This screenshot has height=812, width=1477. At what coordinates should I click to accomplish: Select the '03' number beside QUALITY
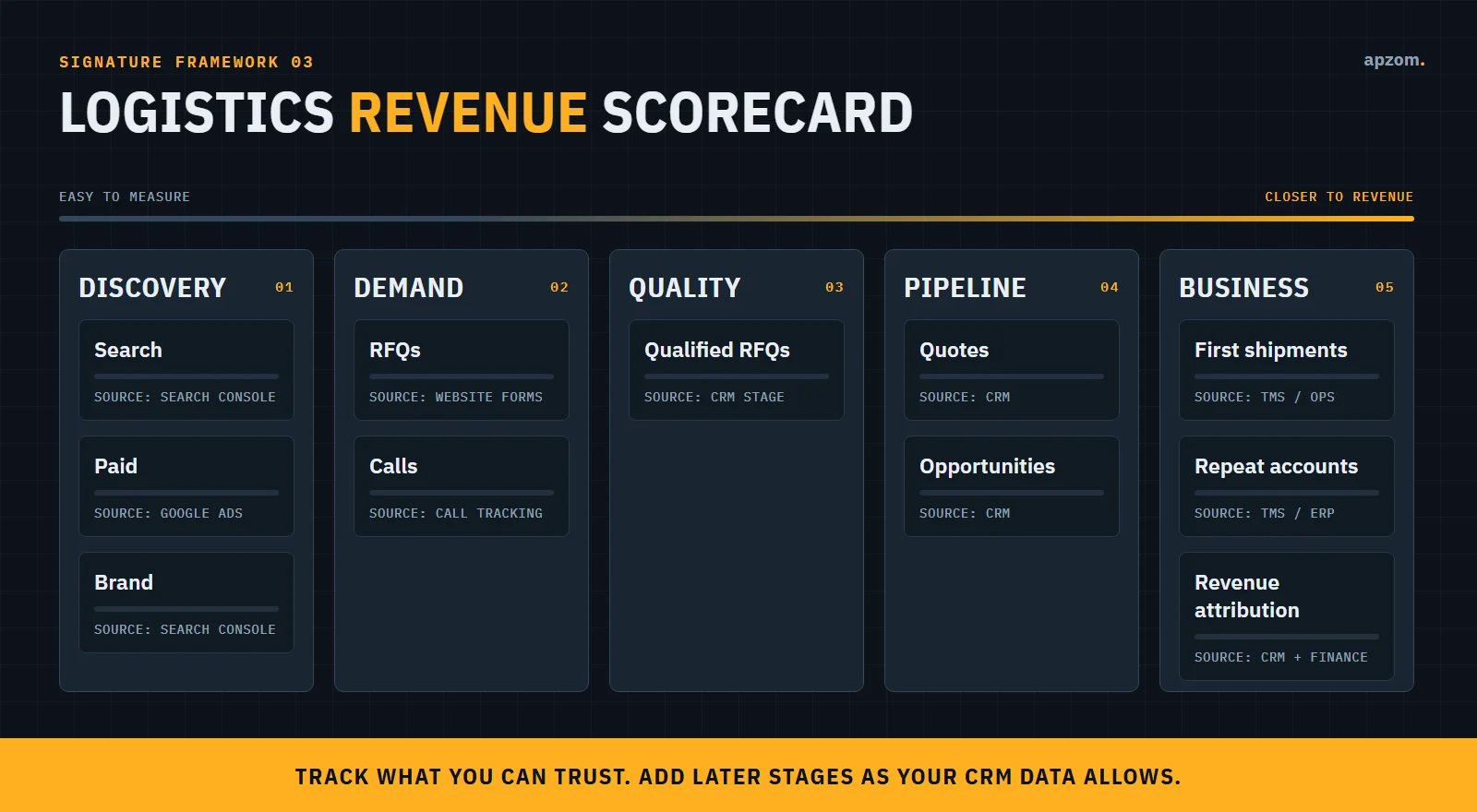tap(835, 287)
